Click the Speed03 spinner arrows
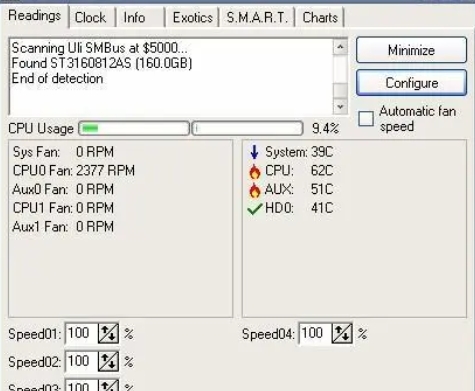Screen dimensions: 475x391 click(x=108, y=385)
